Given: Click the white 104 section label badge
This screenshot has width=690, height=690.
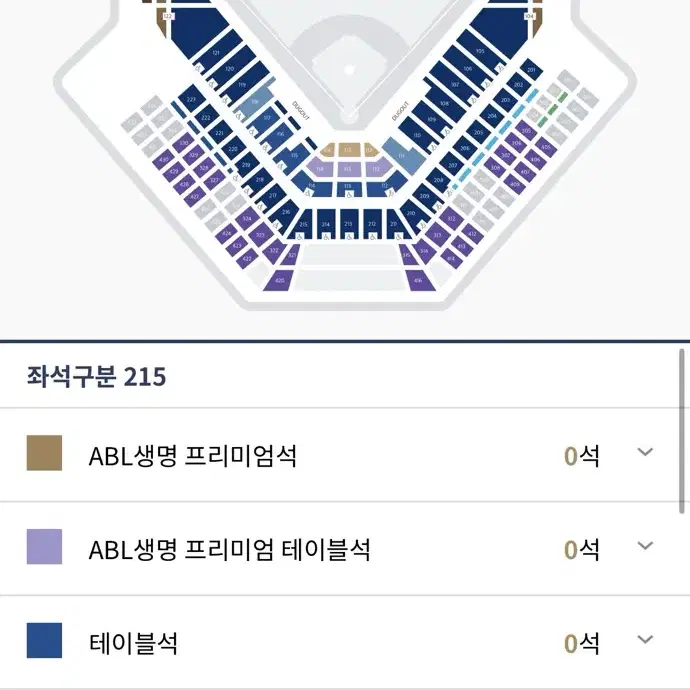Looking at the screenshot, I should click(529, 16).
